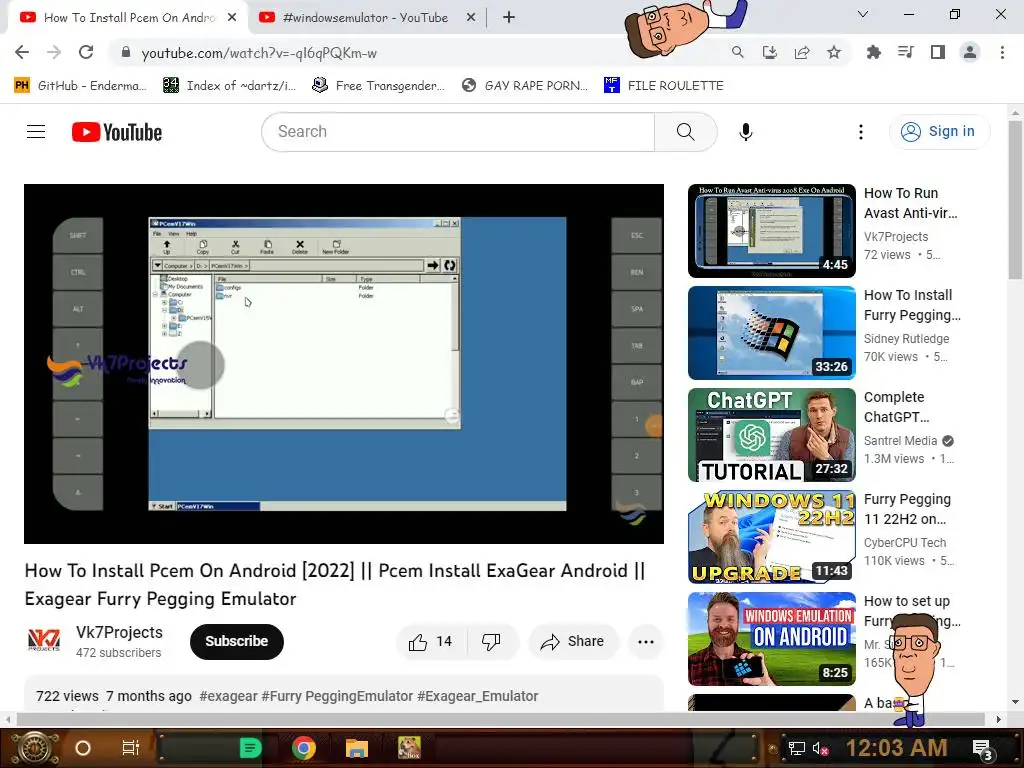Share this page from the address bar
1024x768 pixels.
pos(802,52)
